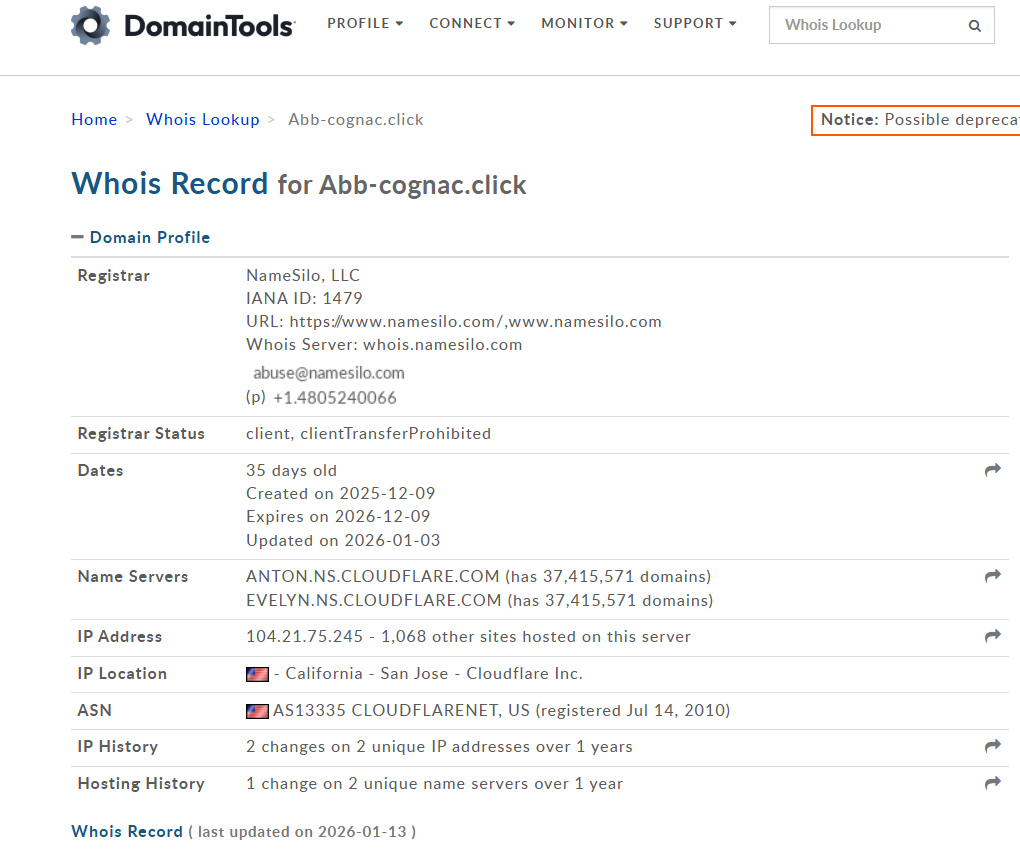Click AS13335 CLOUDFLARENET text

coord(386,710)
